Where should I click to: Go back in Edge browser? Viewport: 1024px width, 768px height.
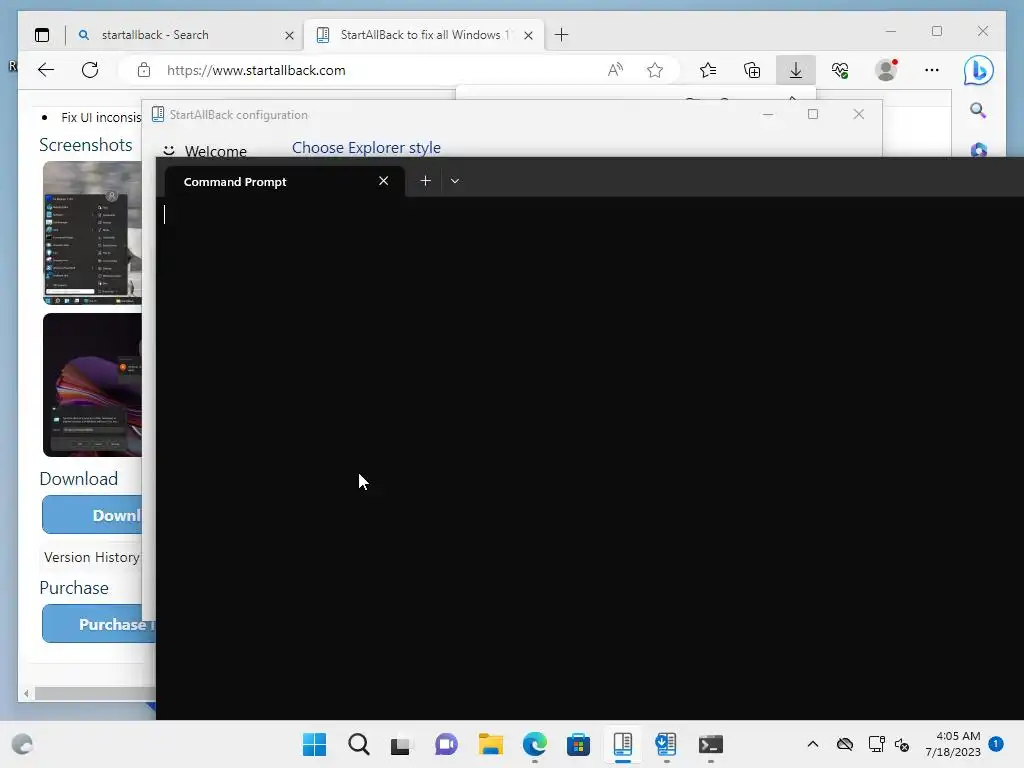tap(46, 70)
